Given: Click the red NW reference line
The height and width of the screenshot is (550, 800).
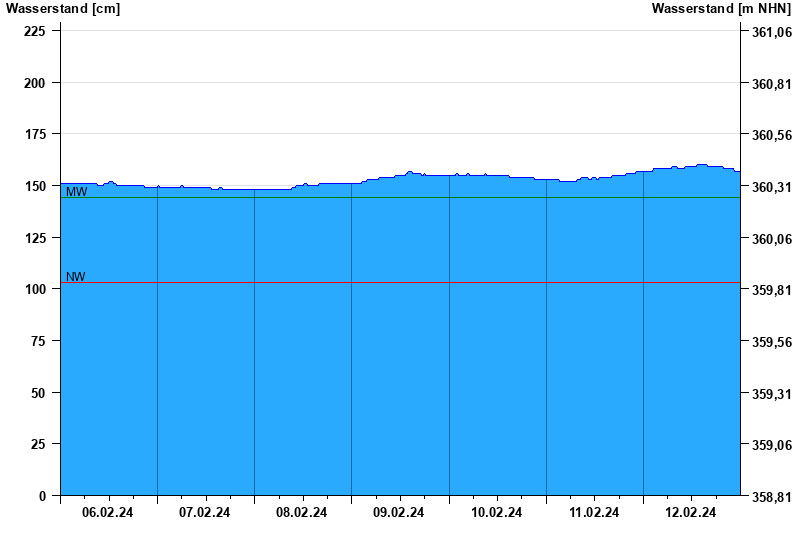Looking at the screenshot, I should point(401,282).
